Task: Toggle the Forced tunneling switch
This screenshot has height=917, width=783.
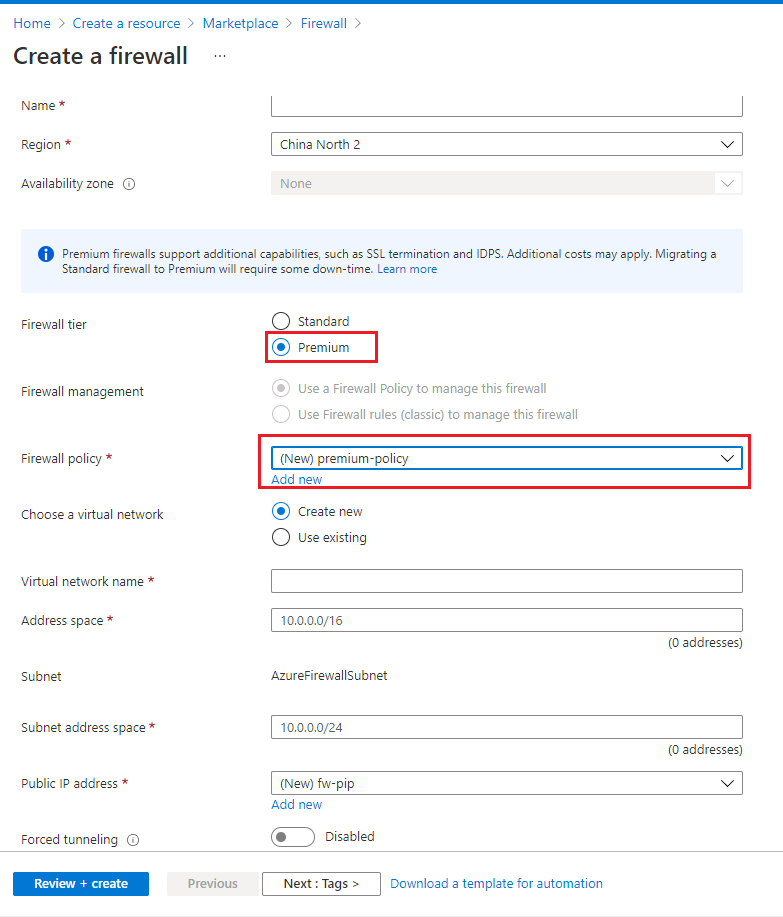Action: click(292, 837)
